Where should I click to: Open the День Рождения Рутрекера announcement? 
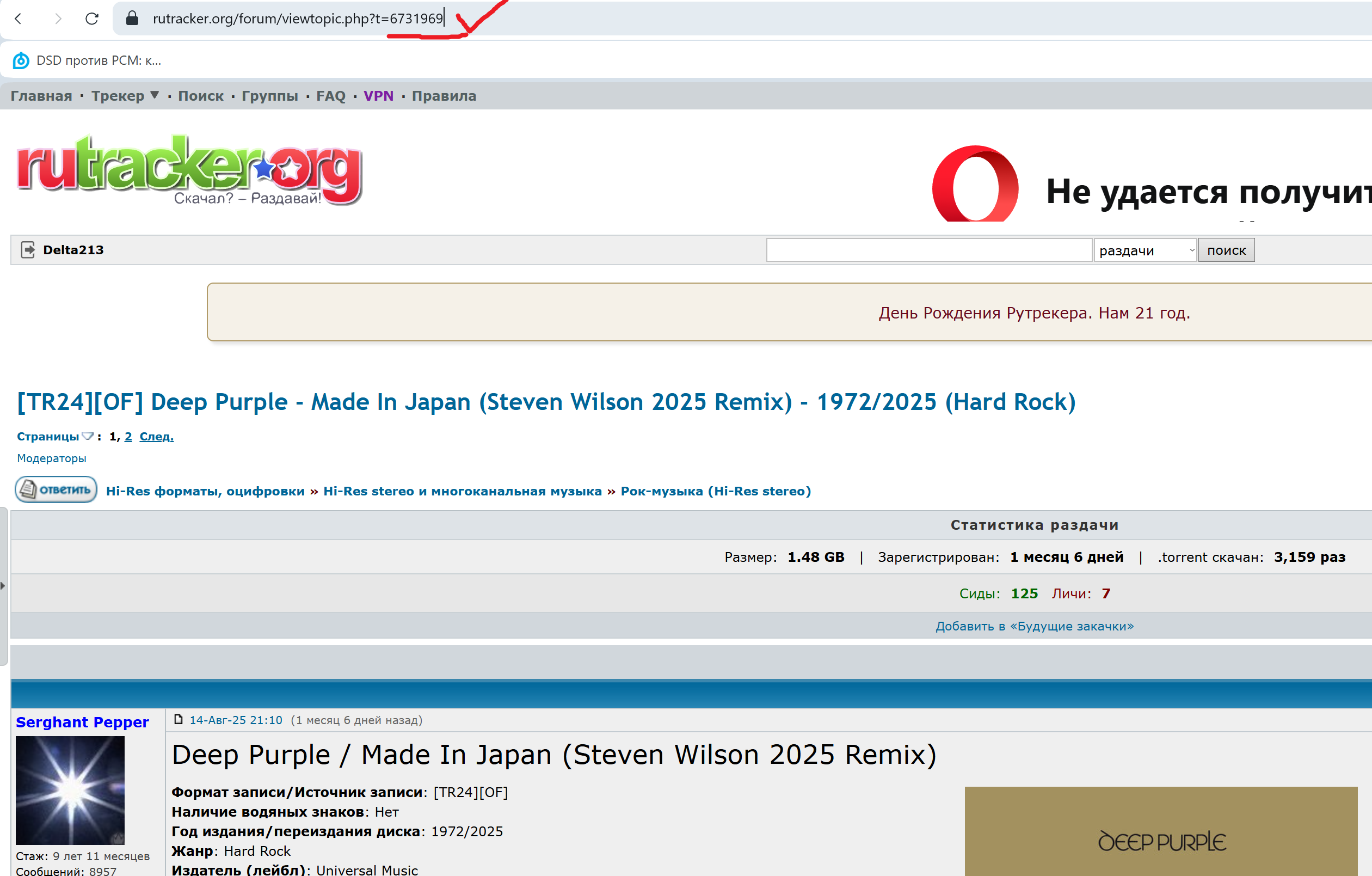1034,313
